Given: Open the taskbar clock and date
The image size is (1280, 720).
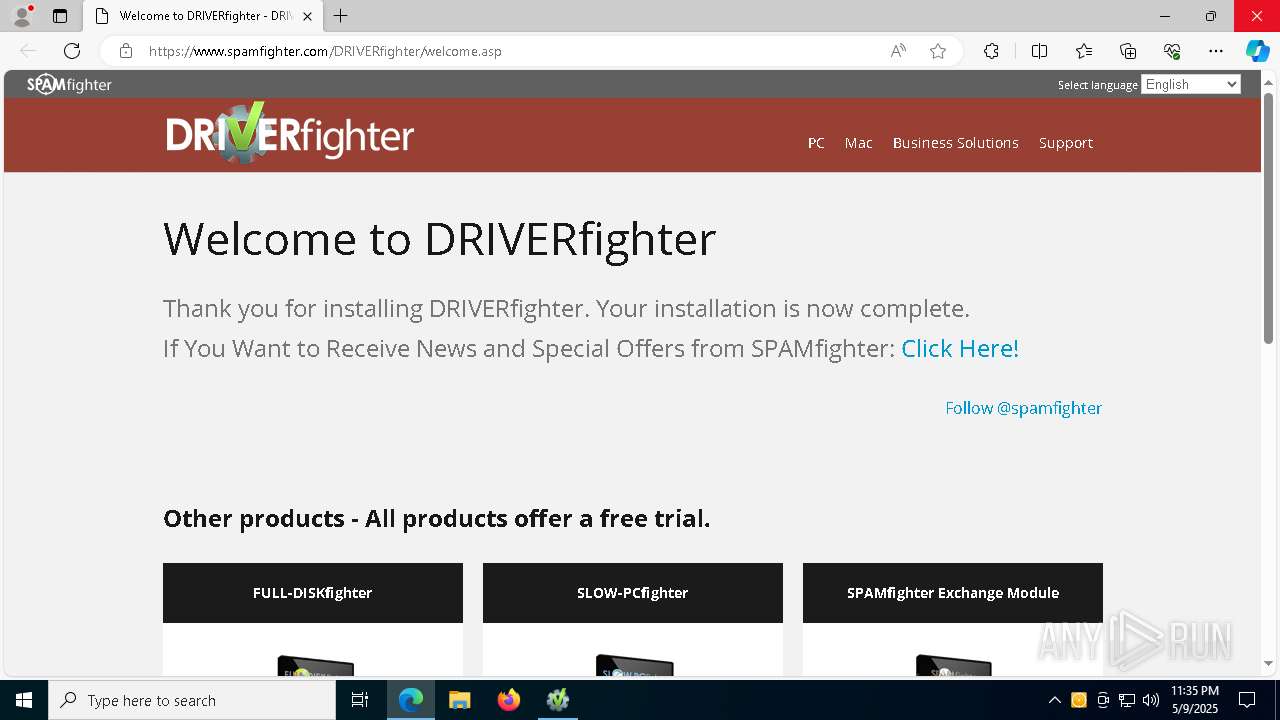Looking at the screenshot, I should [x=1195, y=700].
